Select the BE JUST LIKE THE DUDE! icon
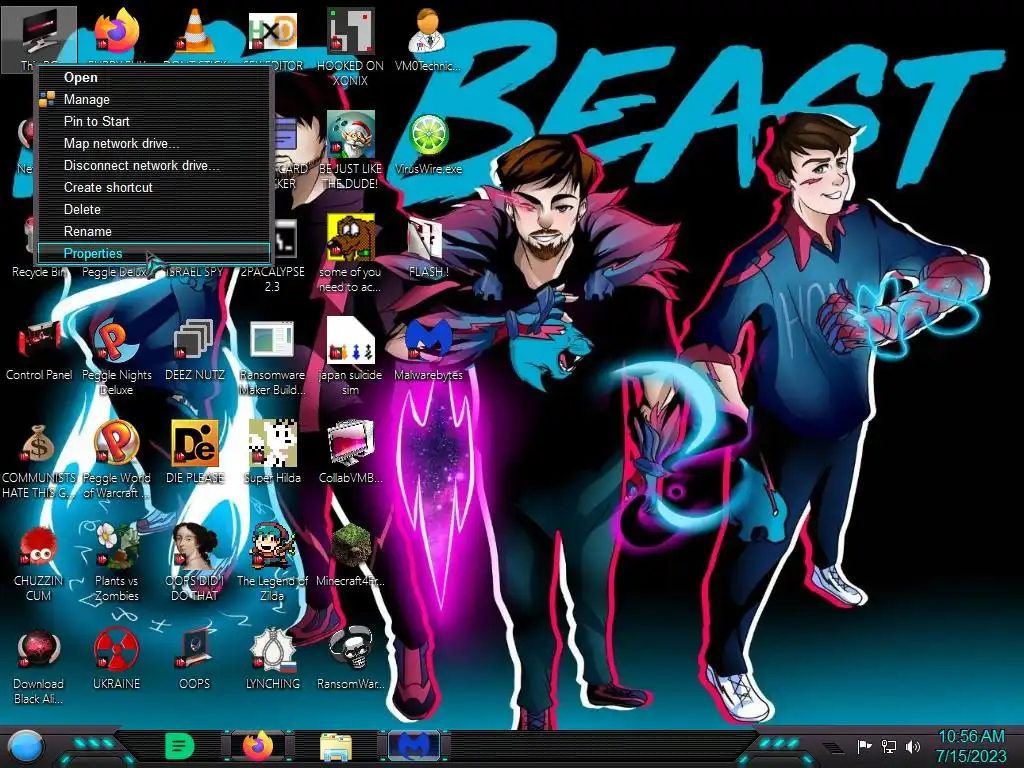Viewport: 1024px width, 768px height. [350, 135]
